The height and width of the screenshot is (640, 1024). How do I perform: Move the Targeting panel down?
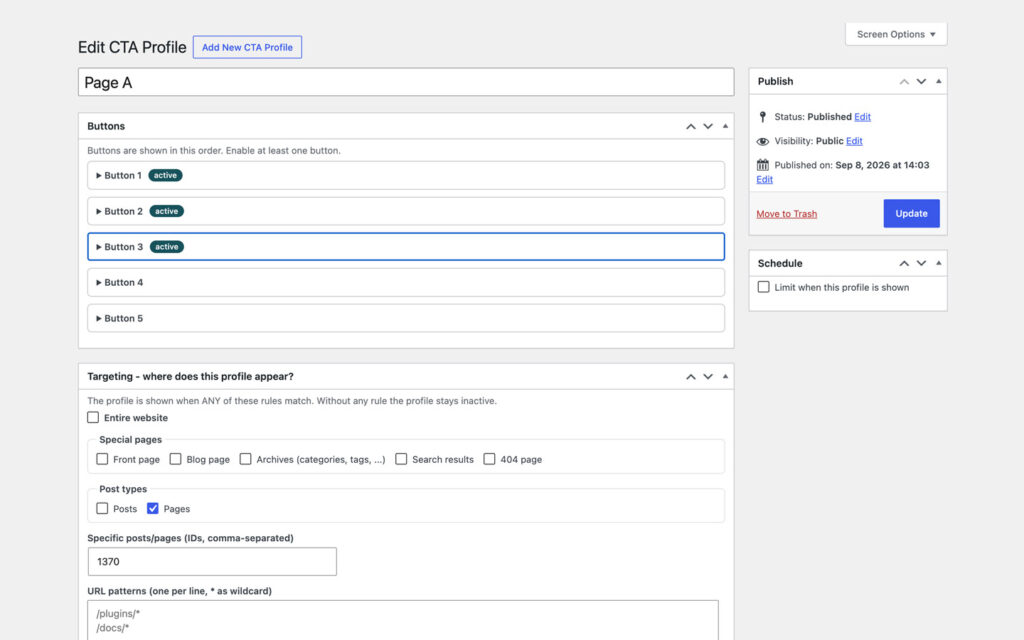pos(708,377)
